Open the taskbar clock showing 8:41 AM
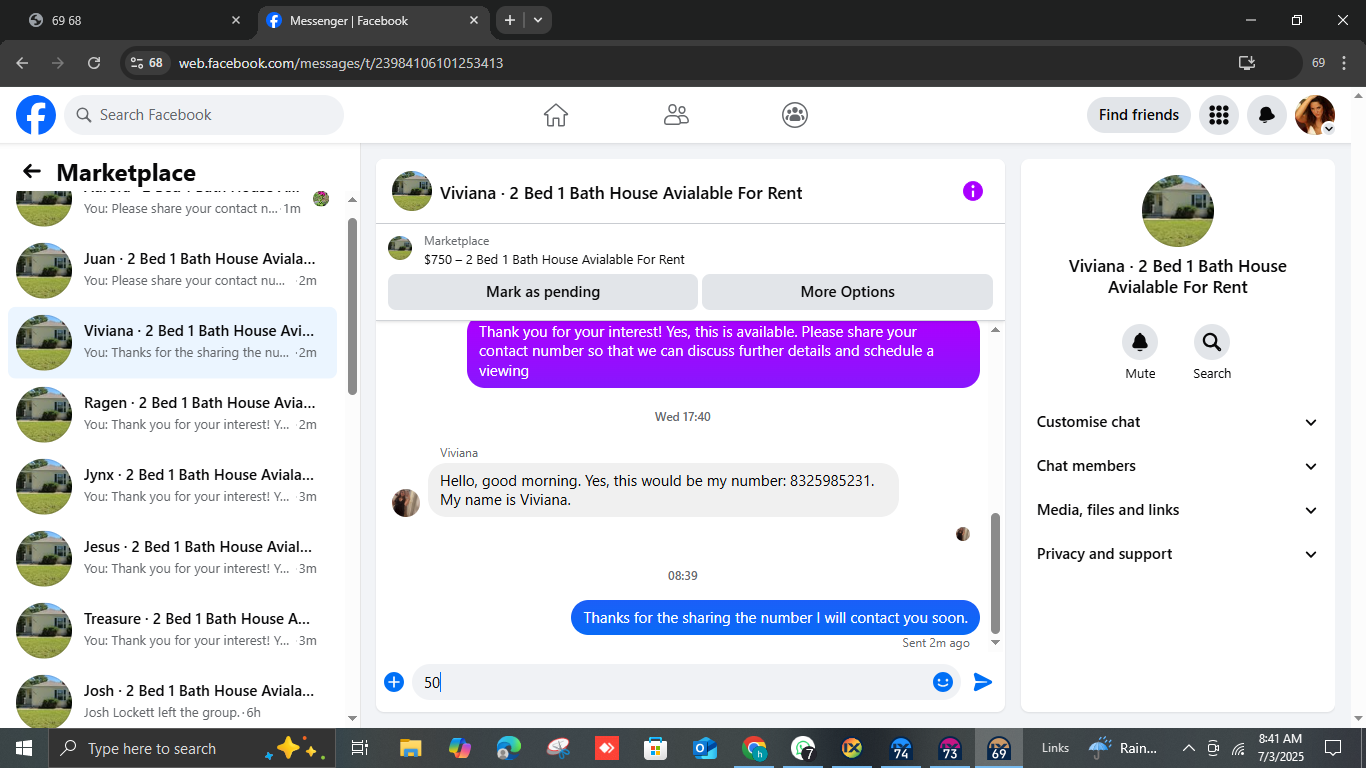 pyautogui.click(x=1280, y=748)
